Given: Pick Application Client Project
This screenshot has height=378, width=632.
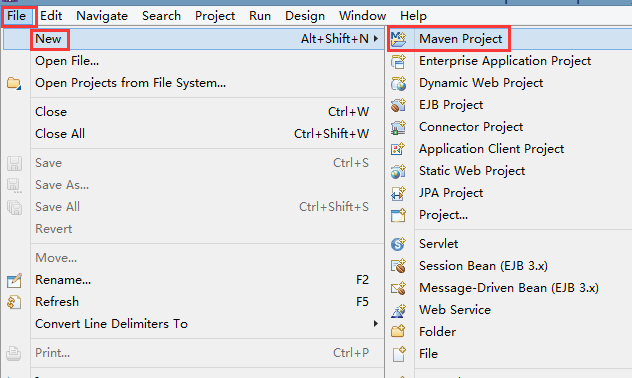Looking at the screenshot, I should coord(492,149).
